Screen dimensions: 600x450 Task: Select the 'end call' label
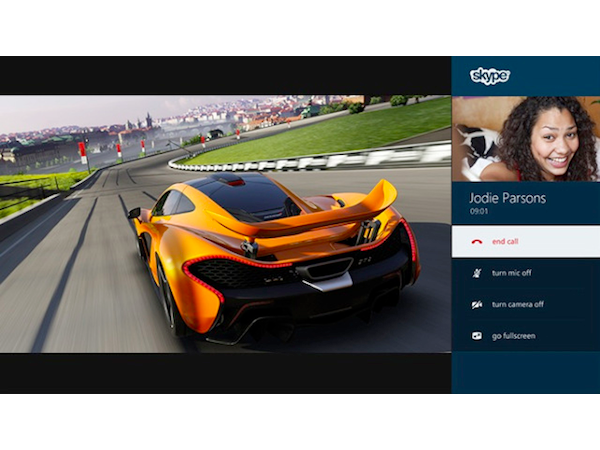click(x=505, y=241)
